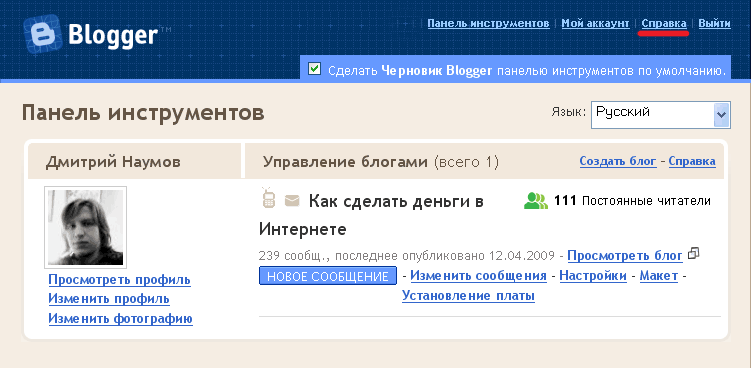Click the green followers icon
The width and height of the screenshot is (751, 368).
[x=536, y=201]
